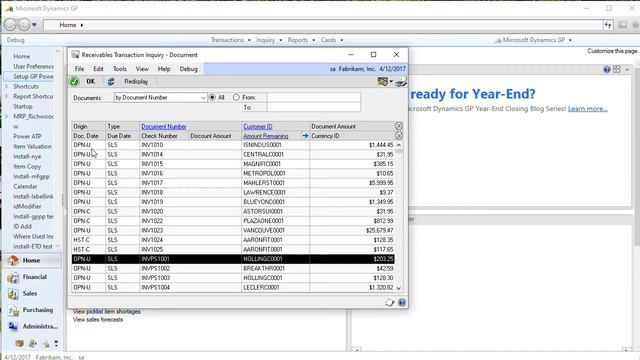Open the View menu in inquiry window

[x=142, y=69]
